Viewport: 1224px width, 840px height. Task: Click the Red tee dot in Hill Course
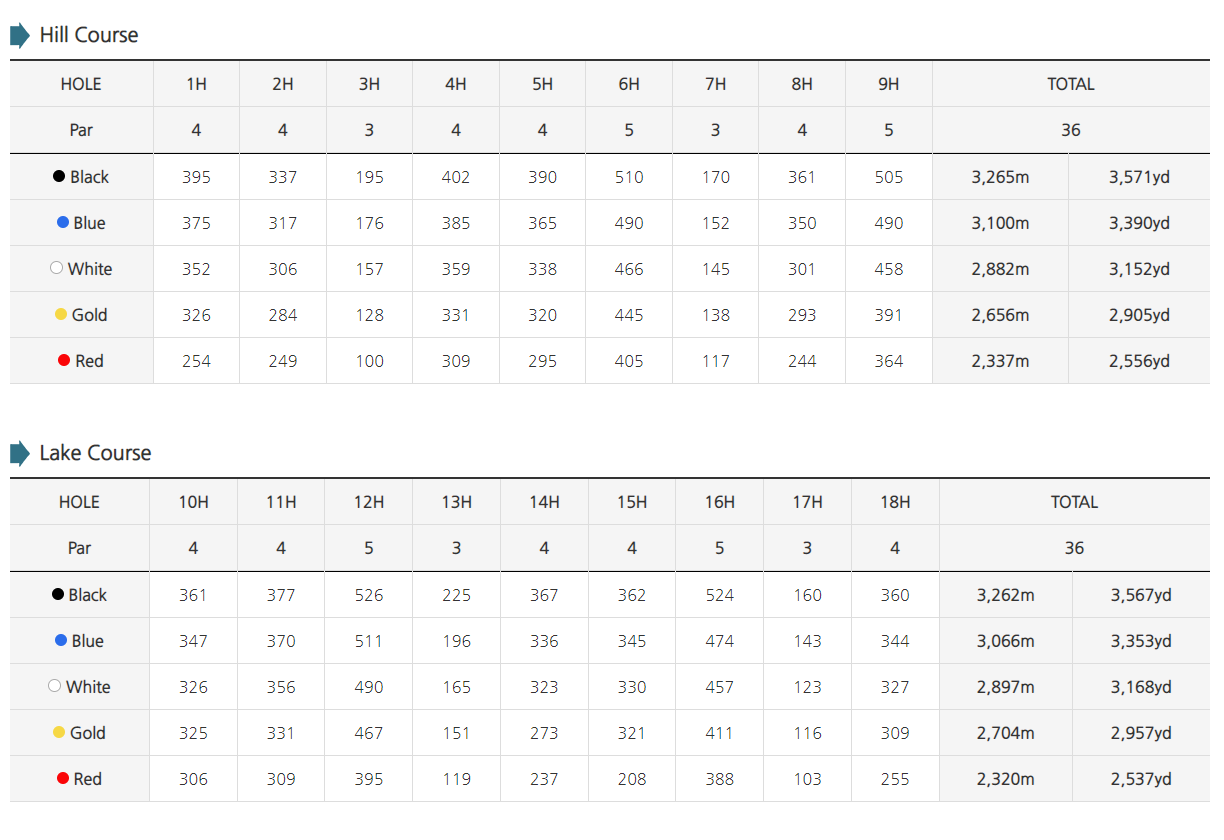pyautogui.click(x=64, y=361)
